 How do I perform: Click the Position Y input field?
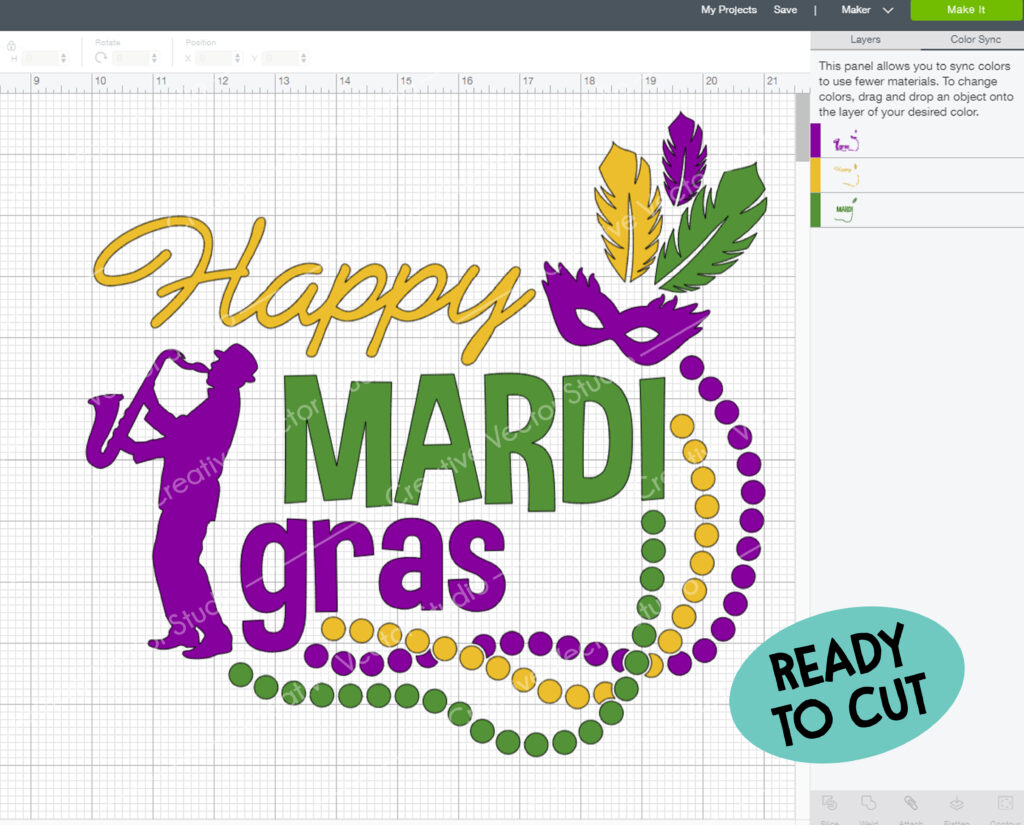[281, 58]
